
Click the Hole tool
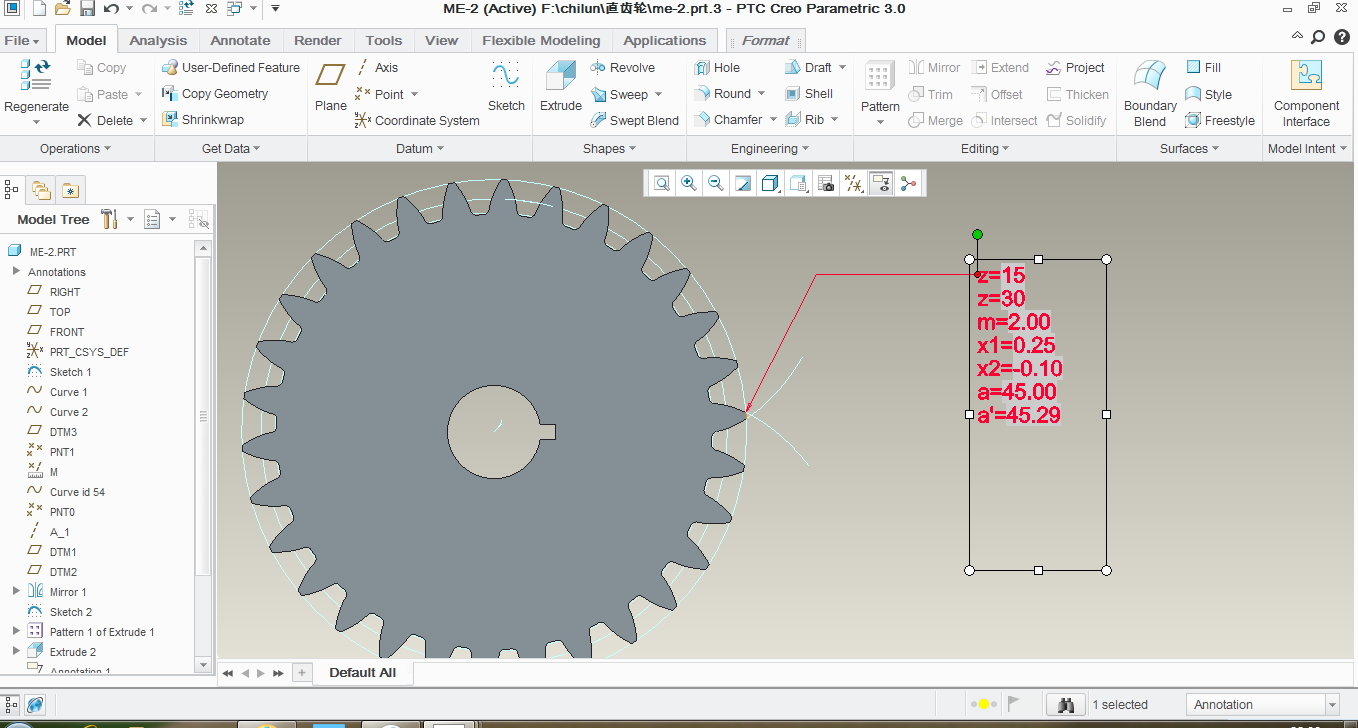point(717,68)
